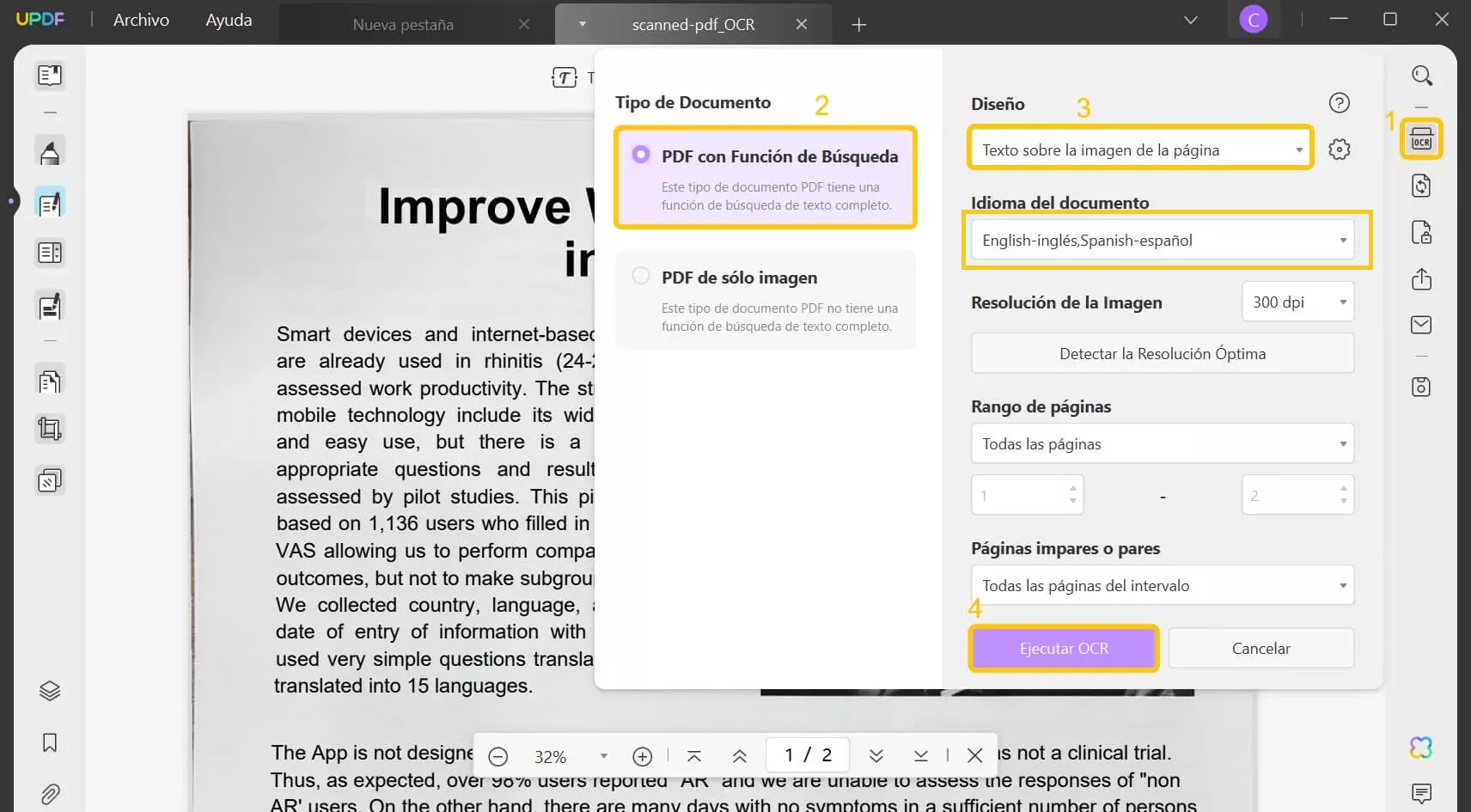Expand the Diseño layout dropdown

[1141, 150]
